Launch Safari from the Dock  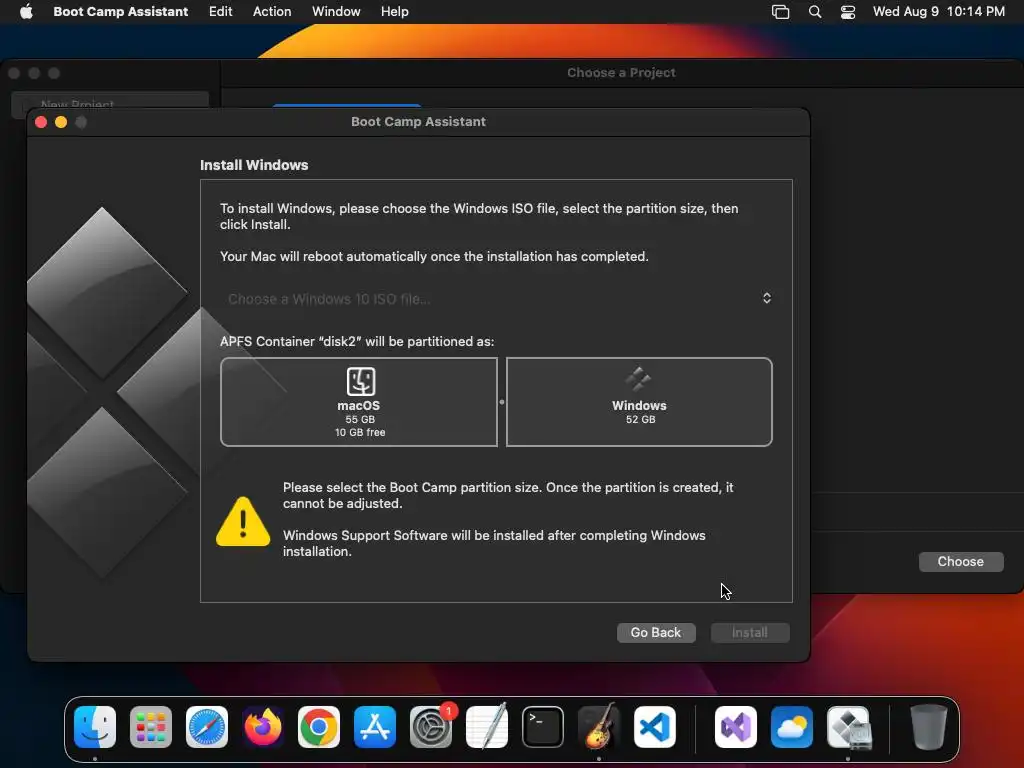point(207,727)
